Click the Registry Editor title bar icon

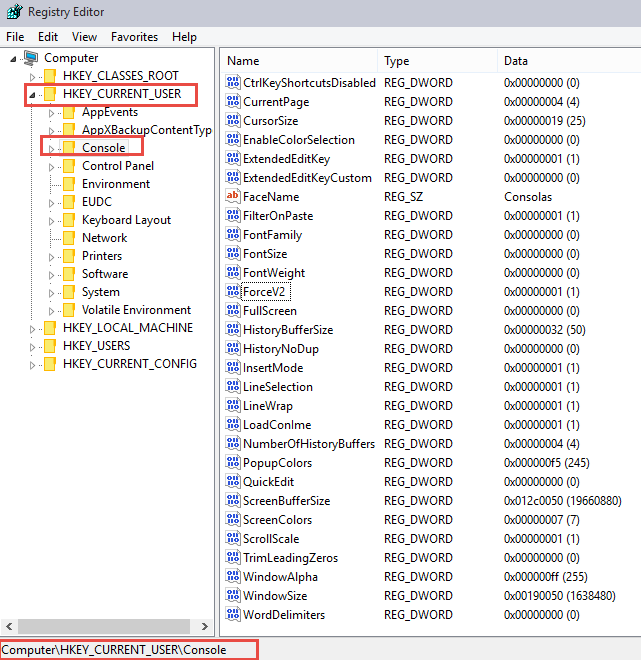pyautogui.click(x=14, y=11)
